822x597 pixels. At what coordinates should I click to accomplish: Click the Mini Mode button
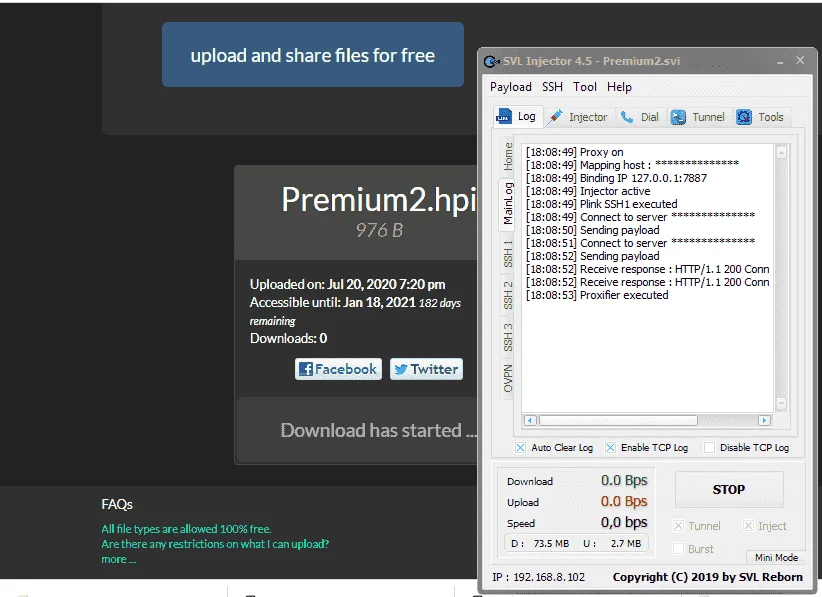coord(776,557)
